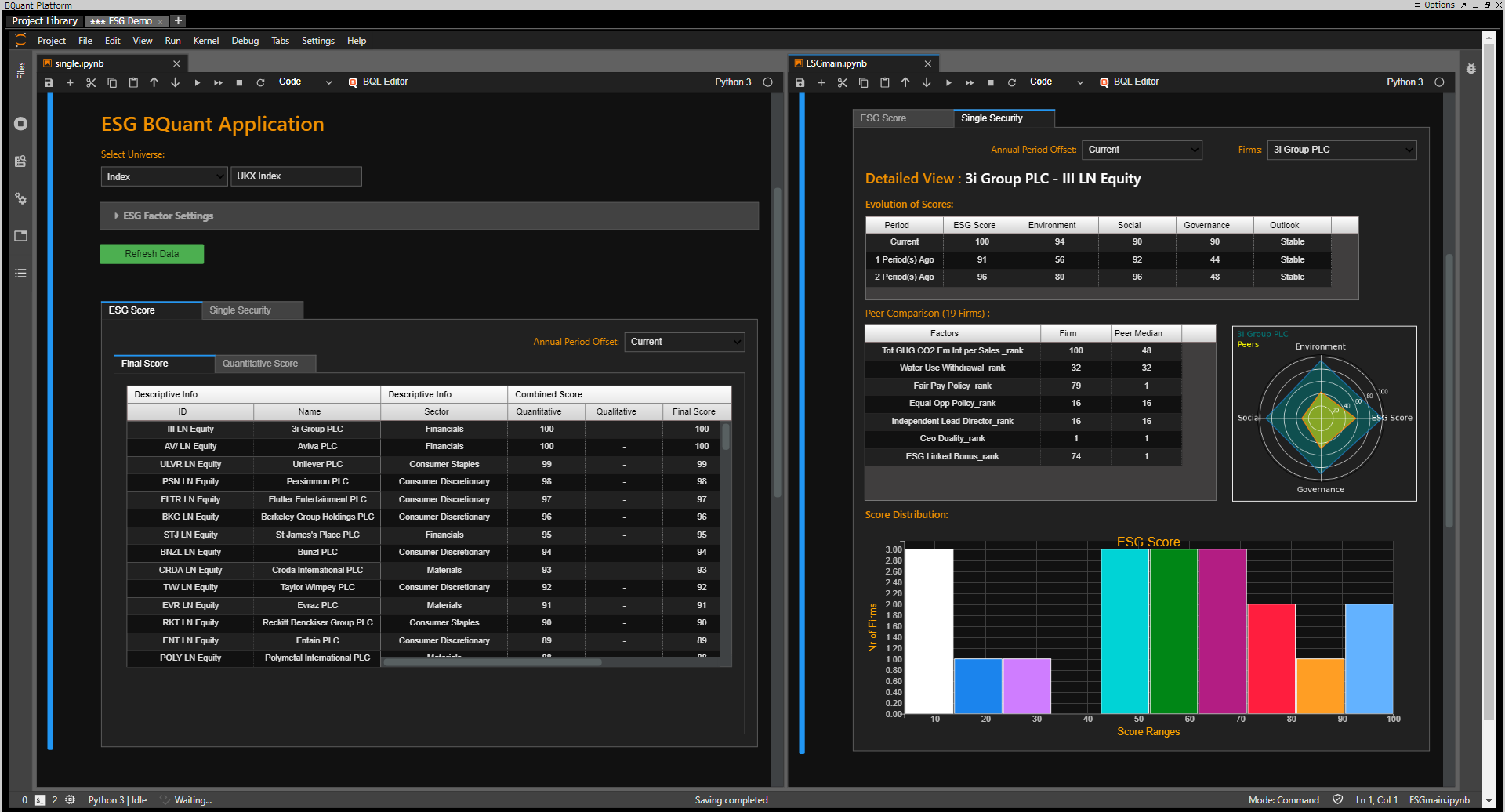
Task: Run all cells in ESGmain.ipynb
Action: [970, 82]
